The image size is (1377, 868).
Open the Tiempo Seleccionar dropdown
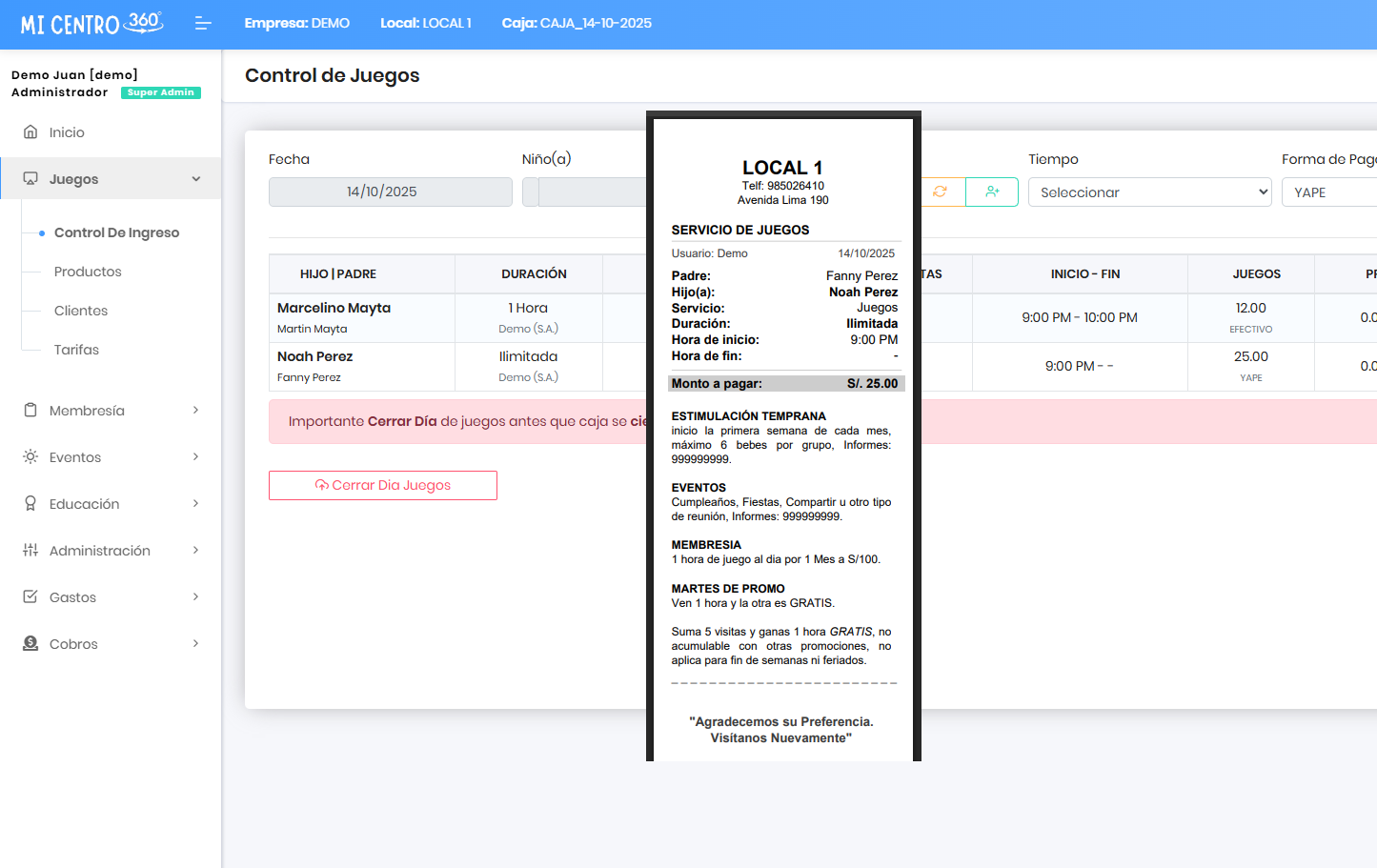(x=1149, y=192)
